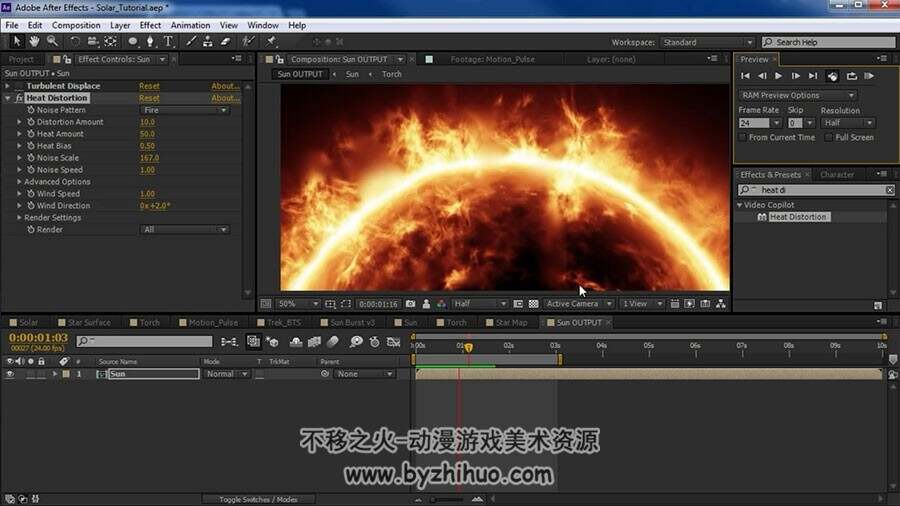The height and width of the screenshot is (506, 900).
Task: Open composition mini-flowchart in timeline
Action: 228,341
